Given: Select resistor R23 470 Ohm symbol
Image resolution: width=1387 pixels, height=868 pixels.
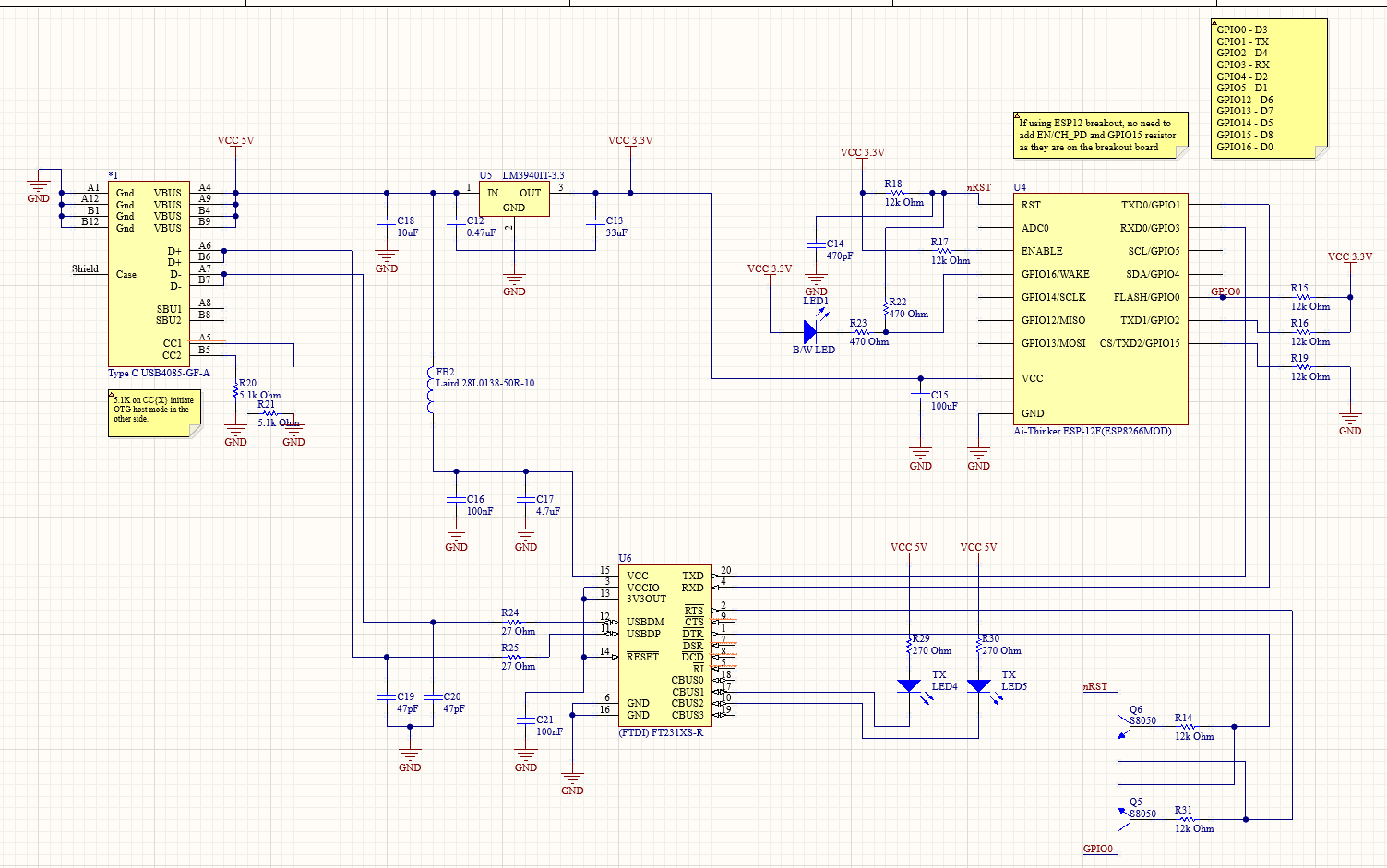Looking at the screenshot, I should coord(861,332).
